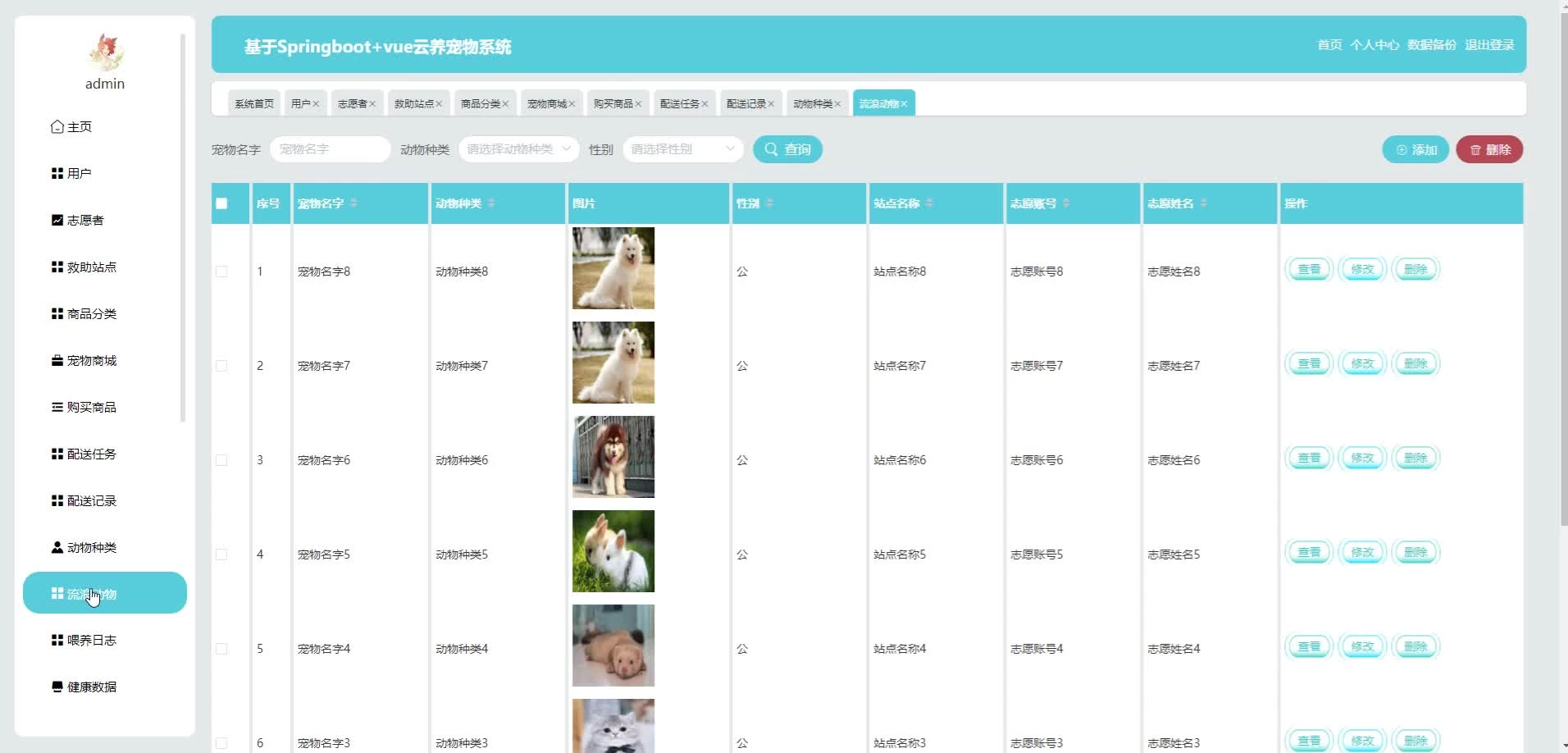Image resolution: width=1568 pixels, height=753 pixels.
Task: Click the 添加 button
Action: click(x=1416, y=150)
